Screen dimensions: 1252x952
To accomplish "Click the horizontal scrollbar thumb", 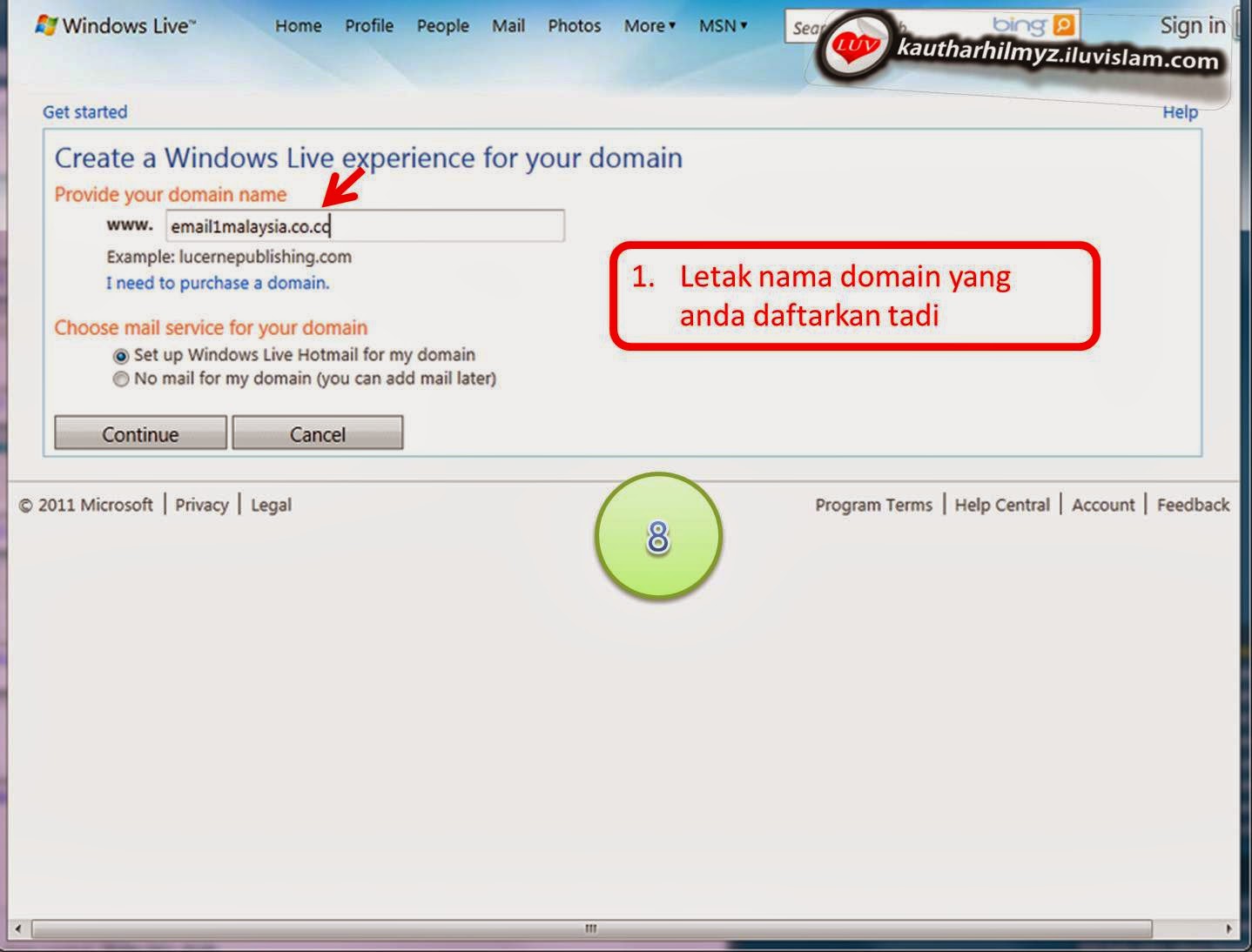I will pyautogui.click(x=592, y=929).
